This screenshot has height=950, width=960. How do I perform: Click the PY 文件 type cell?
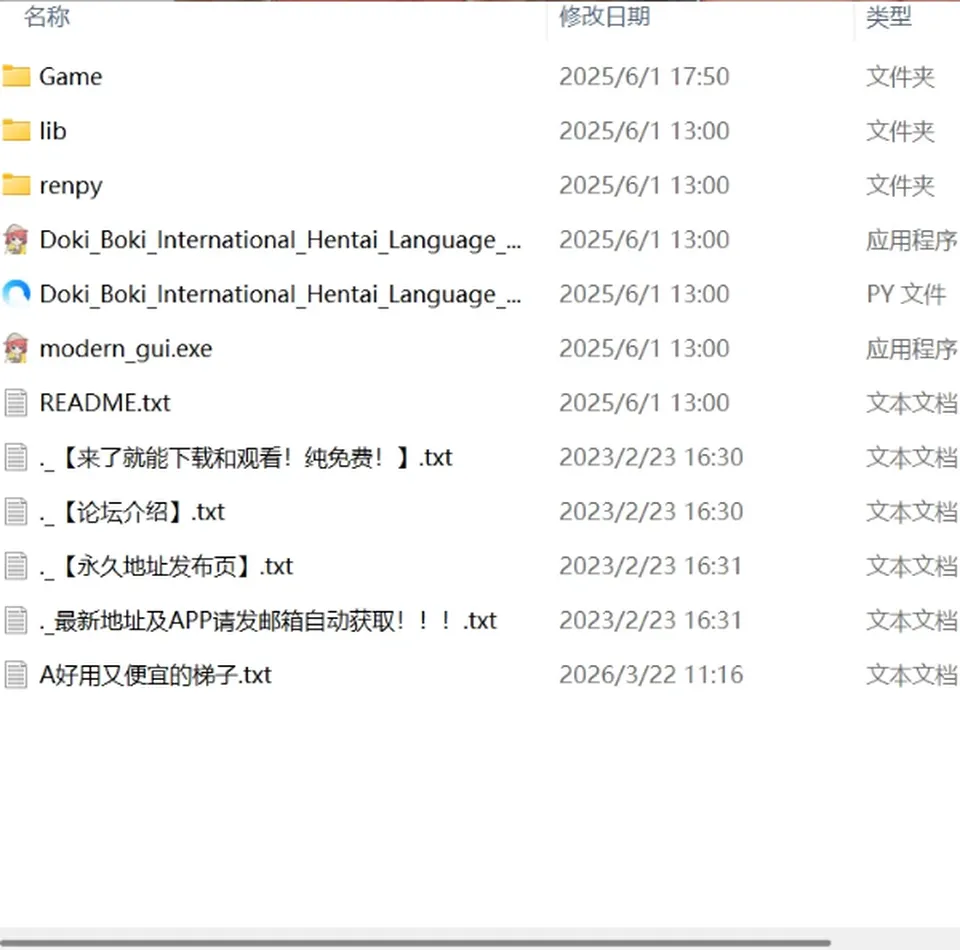pyautogui.click(x=906, y=294)
